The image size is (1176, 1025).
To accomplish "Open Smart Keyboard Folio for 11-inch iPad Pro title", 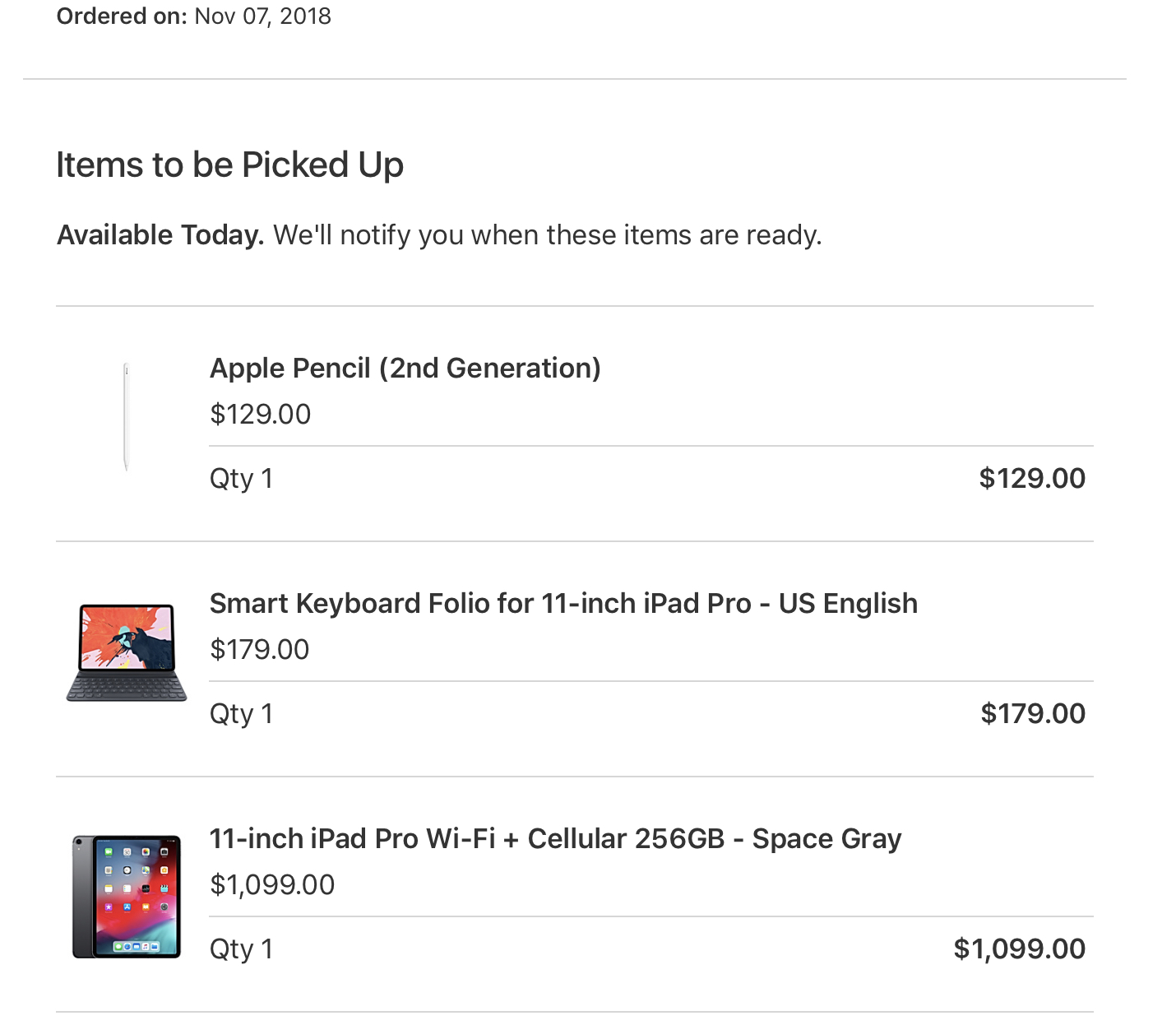I will (x=563, y=603).
